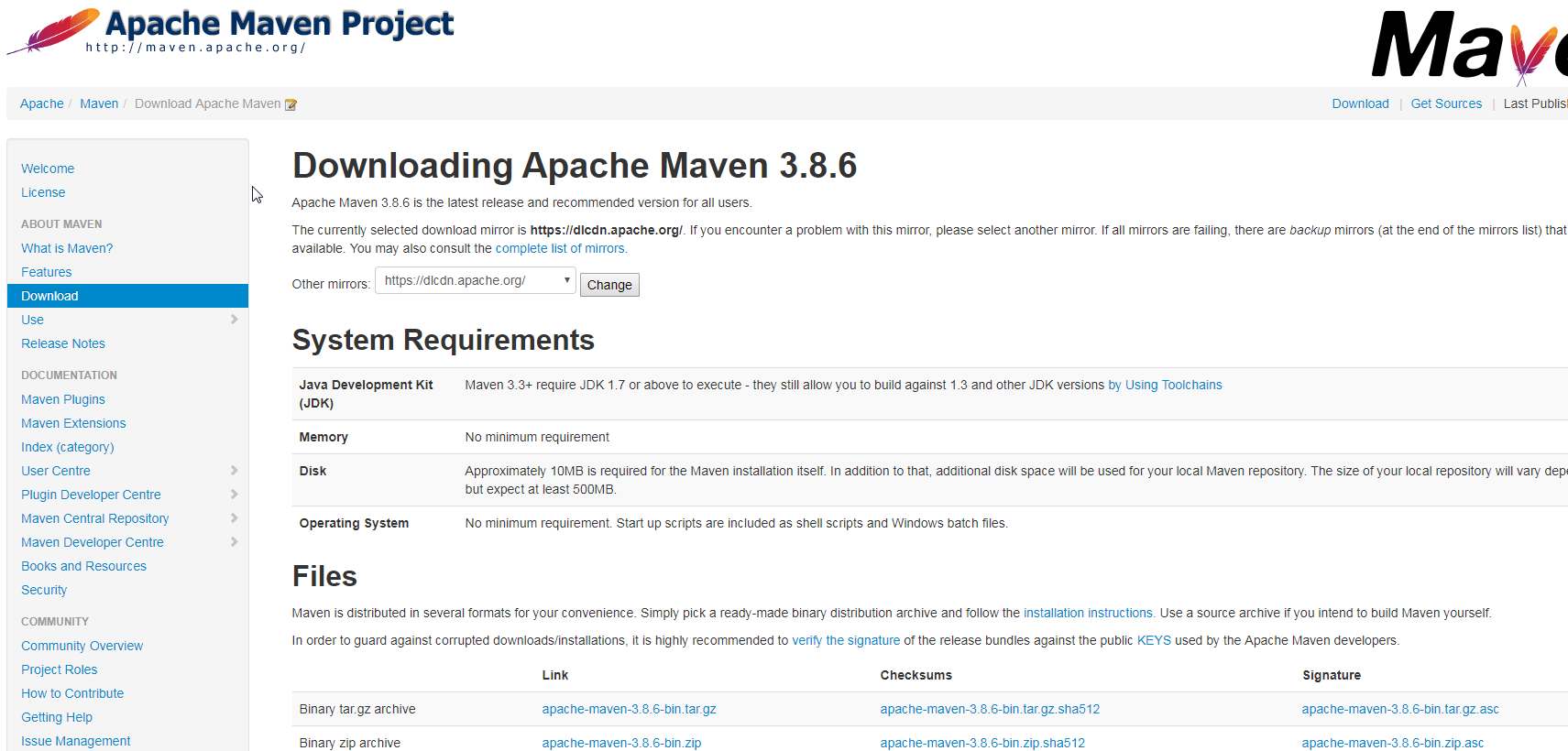
Task: Open the KEYS link
Action: (1154, 640)
